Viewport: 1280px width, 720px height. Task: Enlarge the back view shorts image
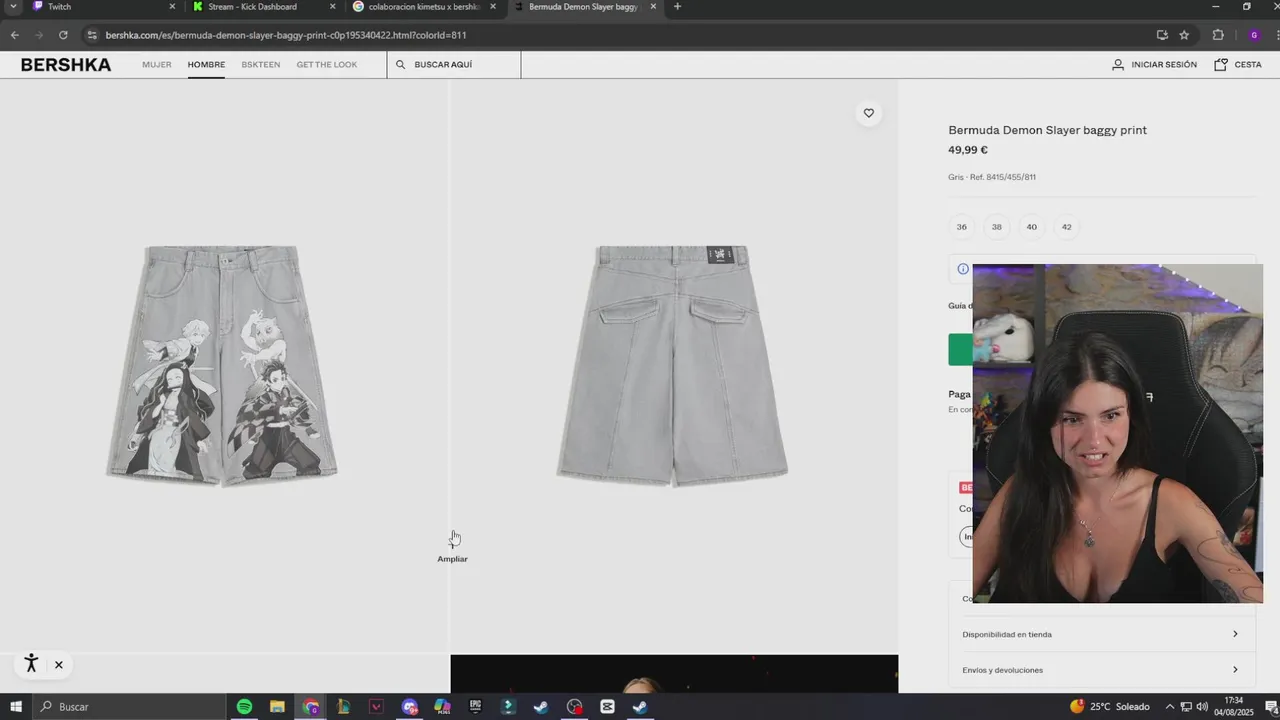point(672,366)
